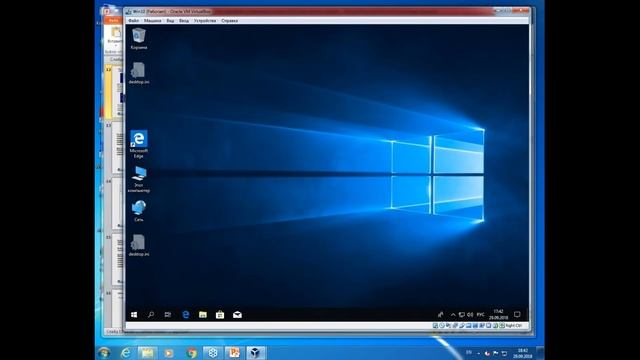
Task: Open the Файл menu in VirtualBox
Action: point(133,20)
